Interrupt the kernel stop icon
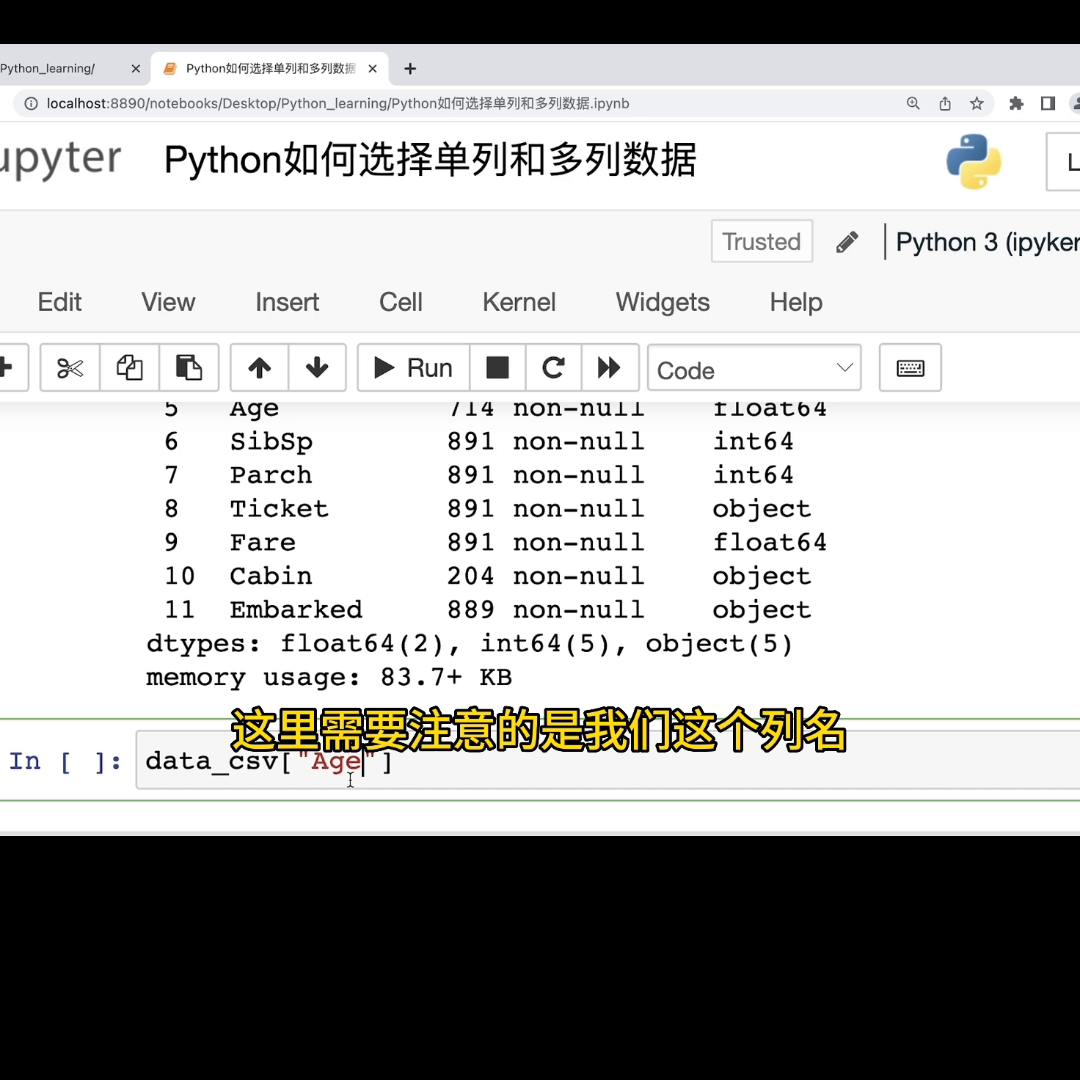Screen dimensions: 1080x1080 [497, 368]
